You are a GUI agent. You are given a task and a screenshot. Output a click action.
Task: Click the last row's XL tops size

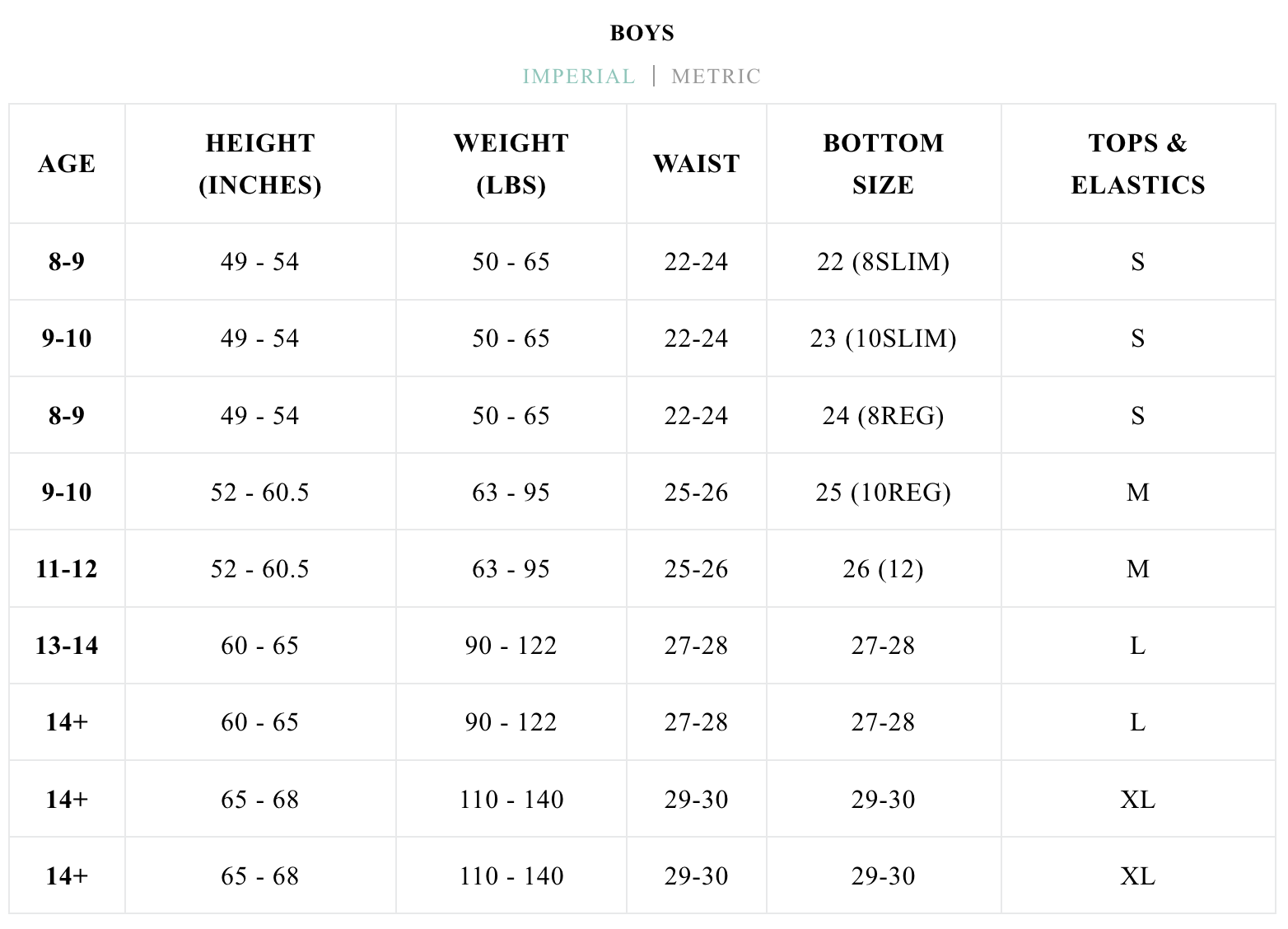1138,876
